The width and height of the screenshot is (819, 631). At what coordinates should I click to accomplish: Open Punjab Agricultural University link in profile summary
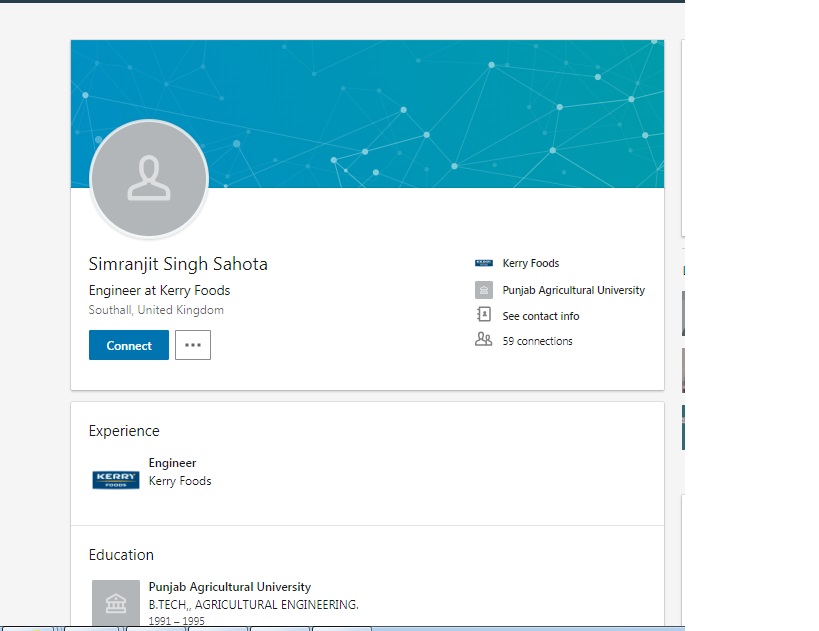click(573, 290)
